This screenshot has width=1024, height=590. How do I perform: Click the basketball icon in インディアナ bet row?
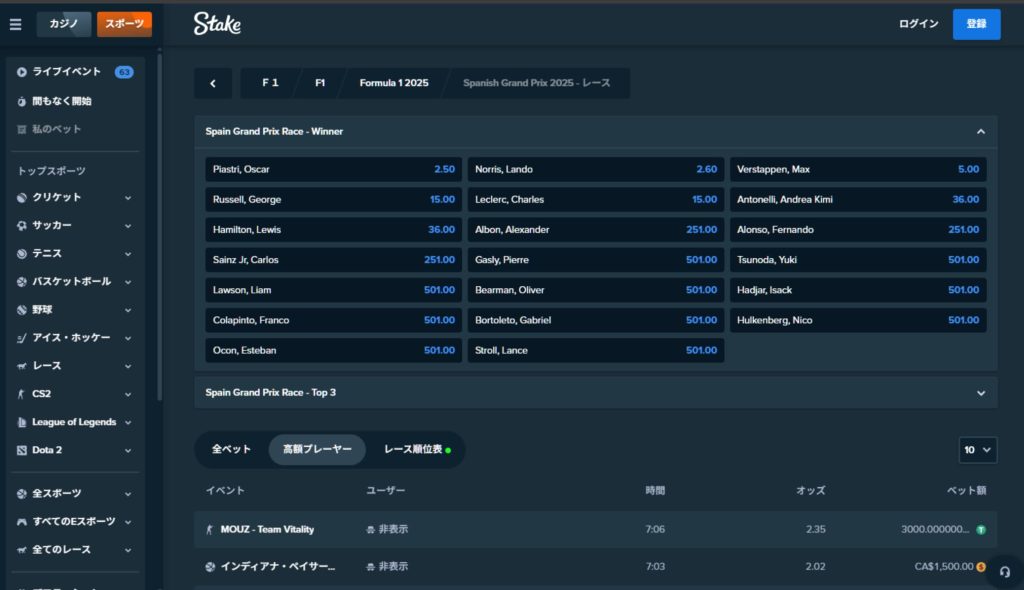[x=210, y=567]
